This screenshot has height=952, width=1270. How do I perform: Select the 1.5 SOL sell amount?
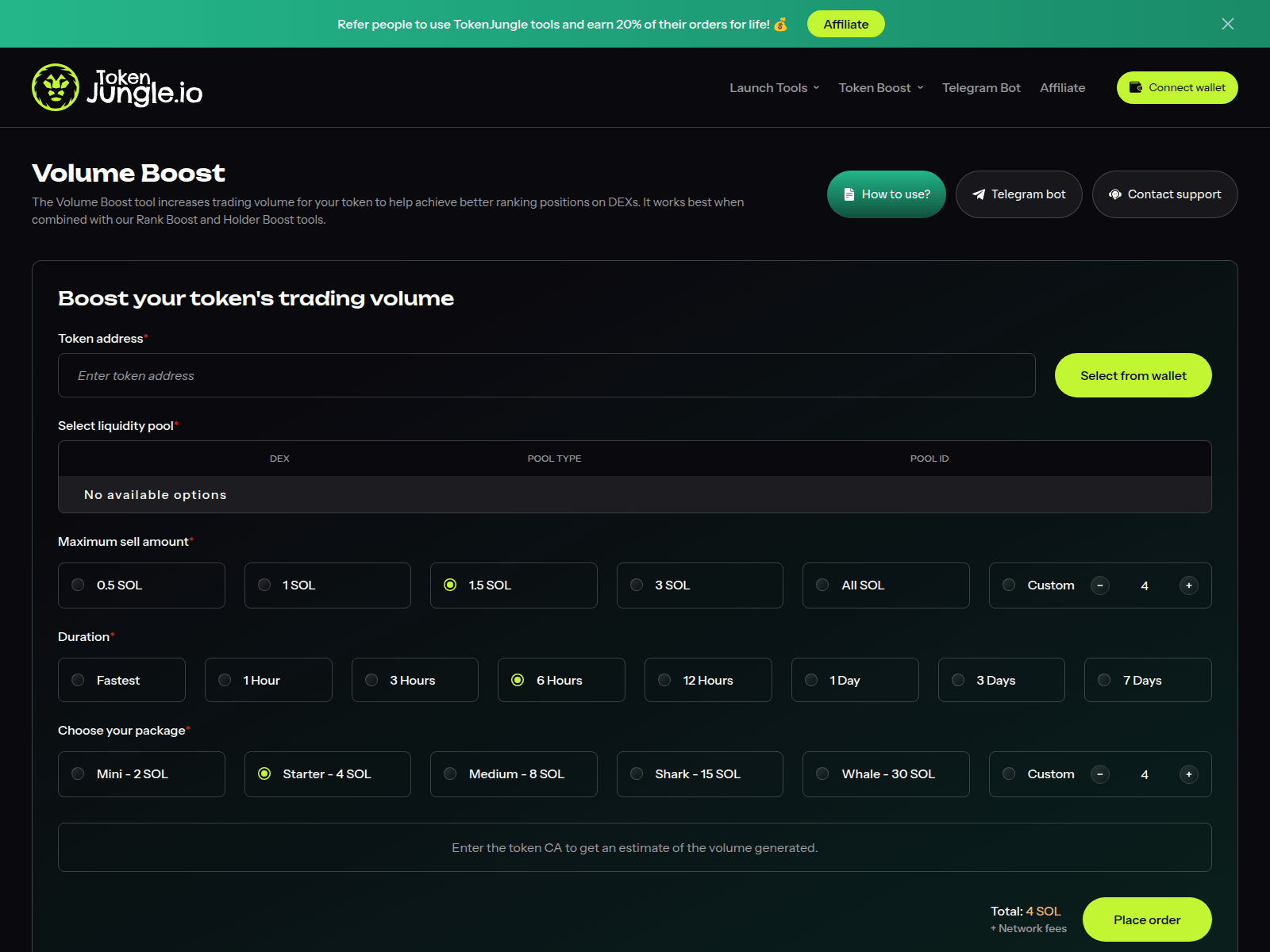[514, 585]
